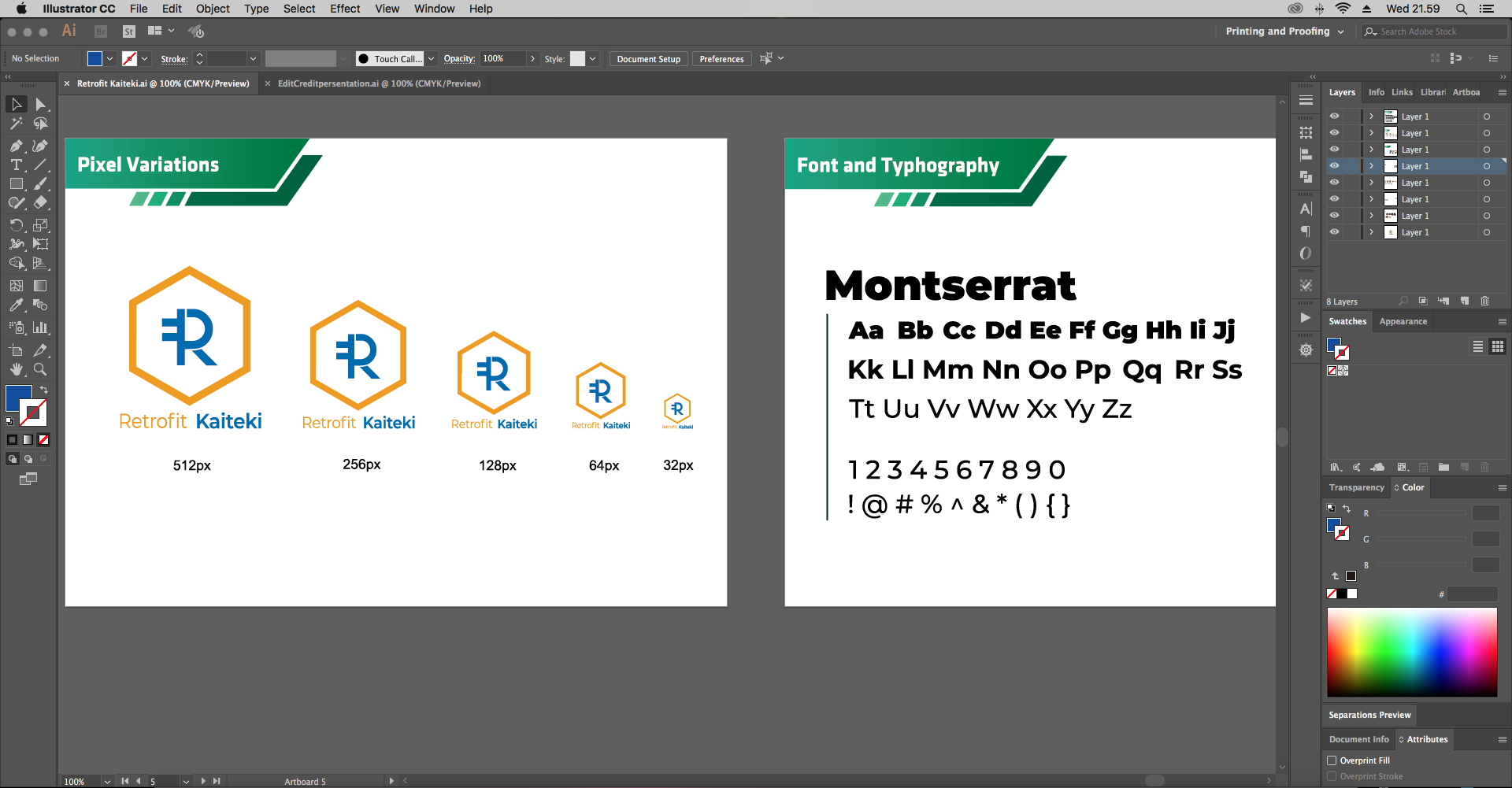Hide the highlighted Layer 1 row's eye
The width and height of the screenshot is (1512, 788).
(1334, 166)
